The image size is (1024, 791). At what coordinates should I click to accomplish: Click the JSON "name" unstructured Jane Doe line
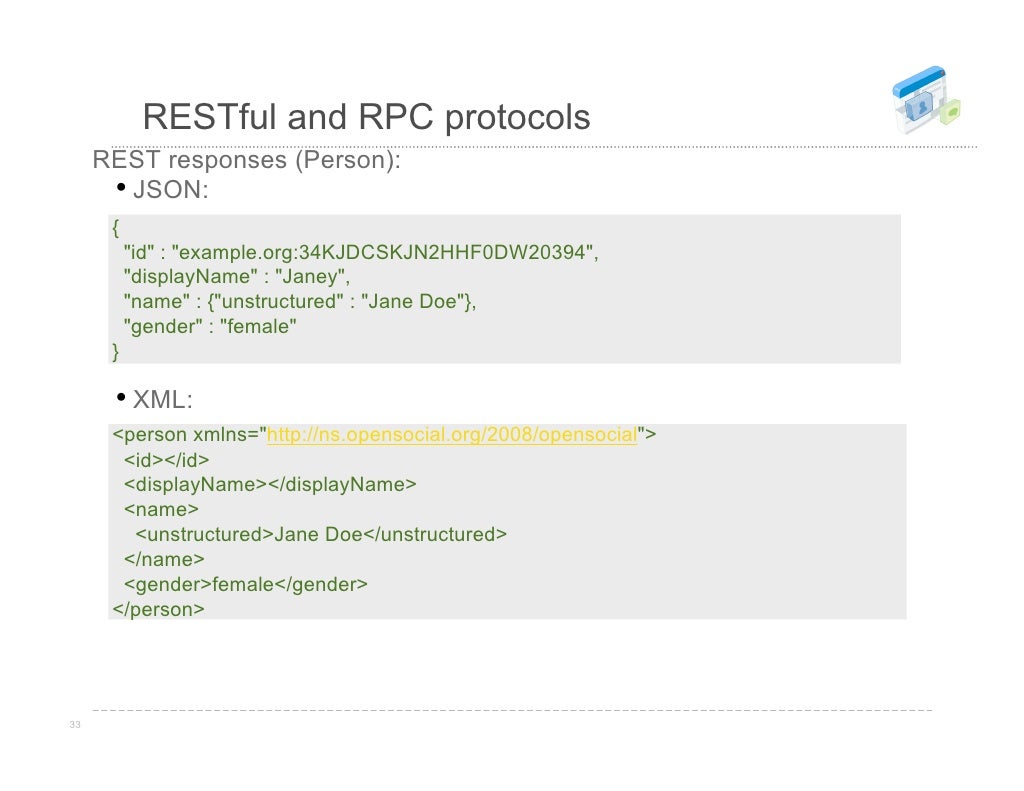click(299, 302)
